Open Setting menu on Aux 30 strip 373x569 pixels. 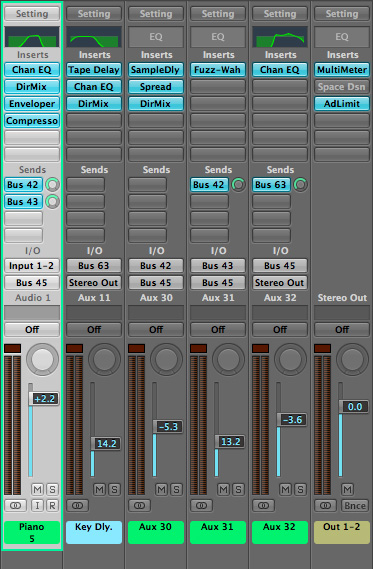click(x=156, y=14)
